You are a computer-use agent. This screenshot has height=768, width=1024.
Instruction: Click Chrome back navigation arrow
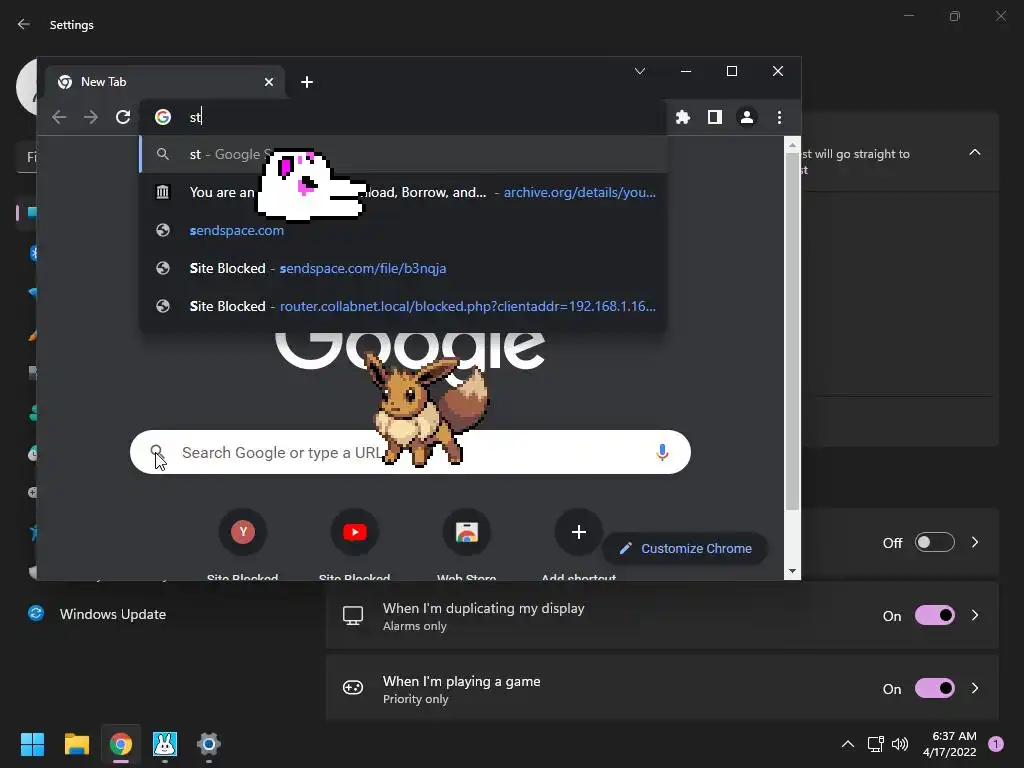tap(59, 117)
